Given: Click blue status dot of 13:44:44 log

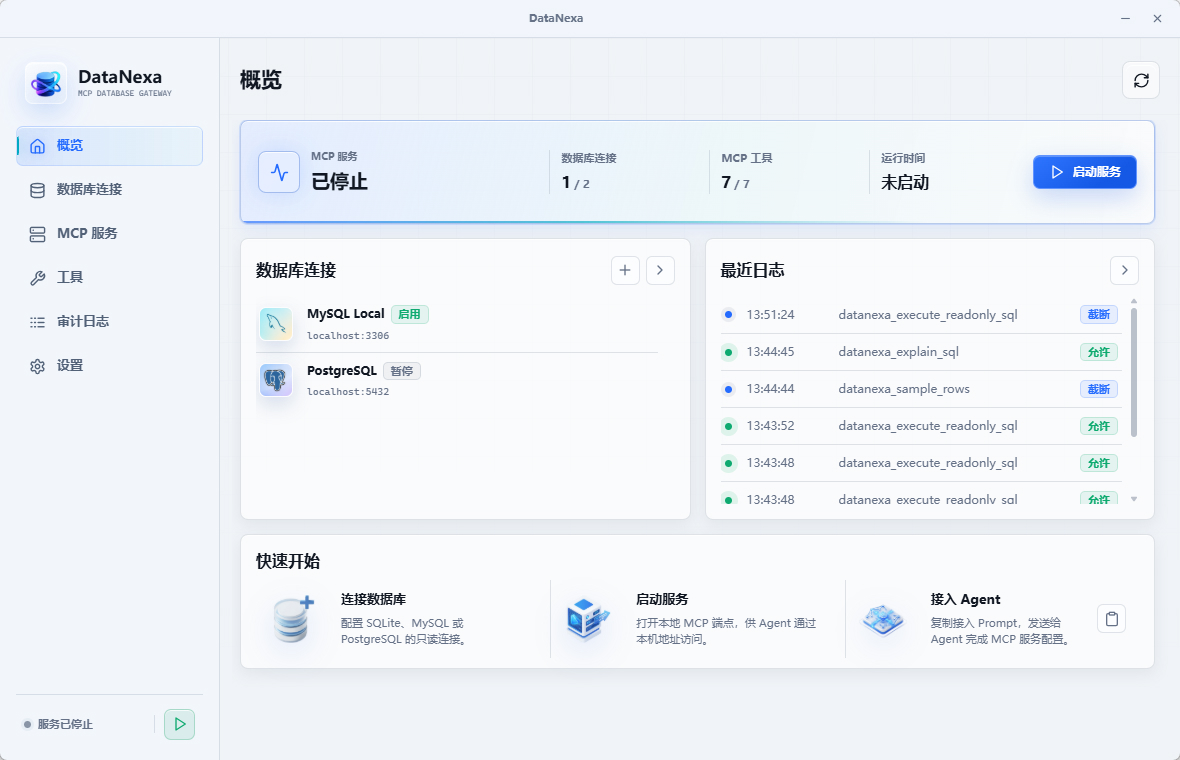Looking at the screenshot, I should pyautogui.click(x=728, y=389).
